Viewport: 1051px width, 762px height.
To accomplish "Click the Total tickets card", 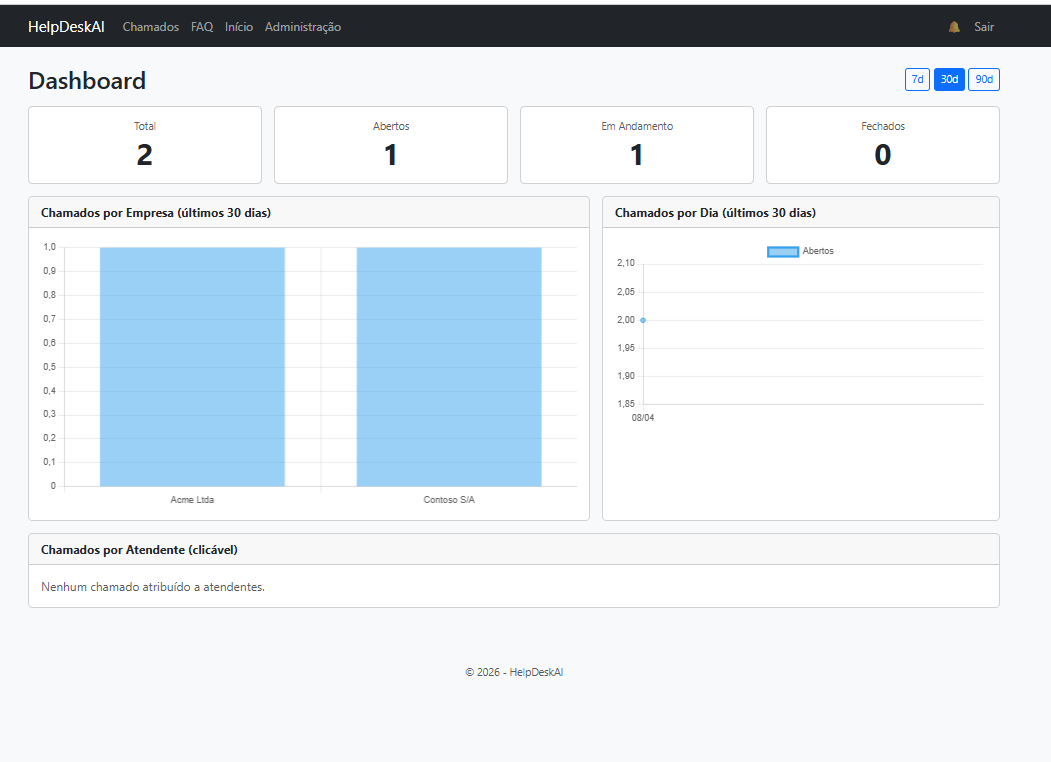I will [145, 145].
